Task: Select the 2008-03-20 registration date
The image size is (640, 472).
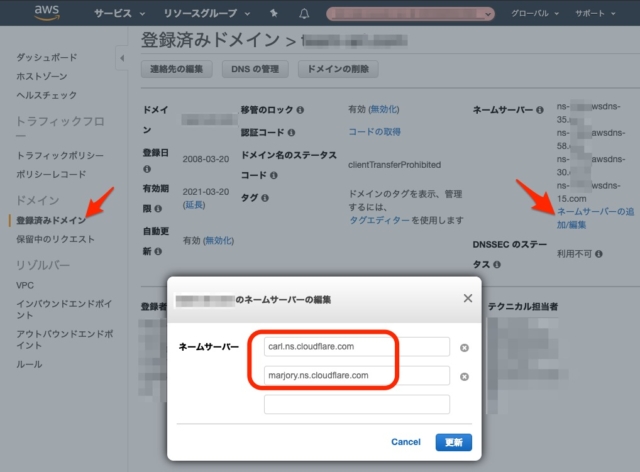Action: 206,159
